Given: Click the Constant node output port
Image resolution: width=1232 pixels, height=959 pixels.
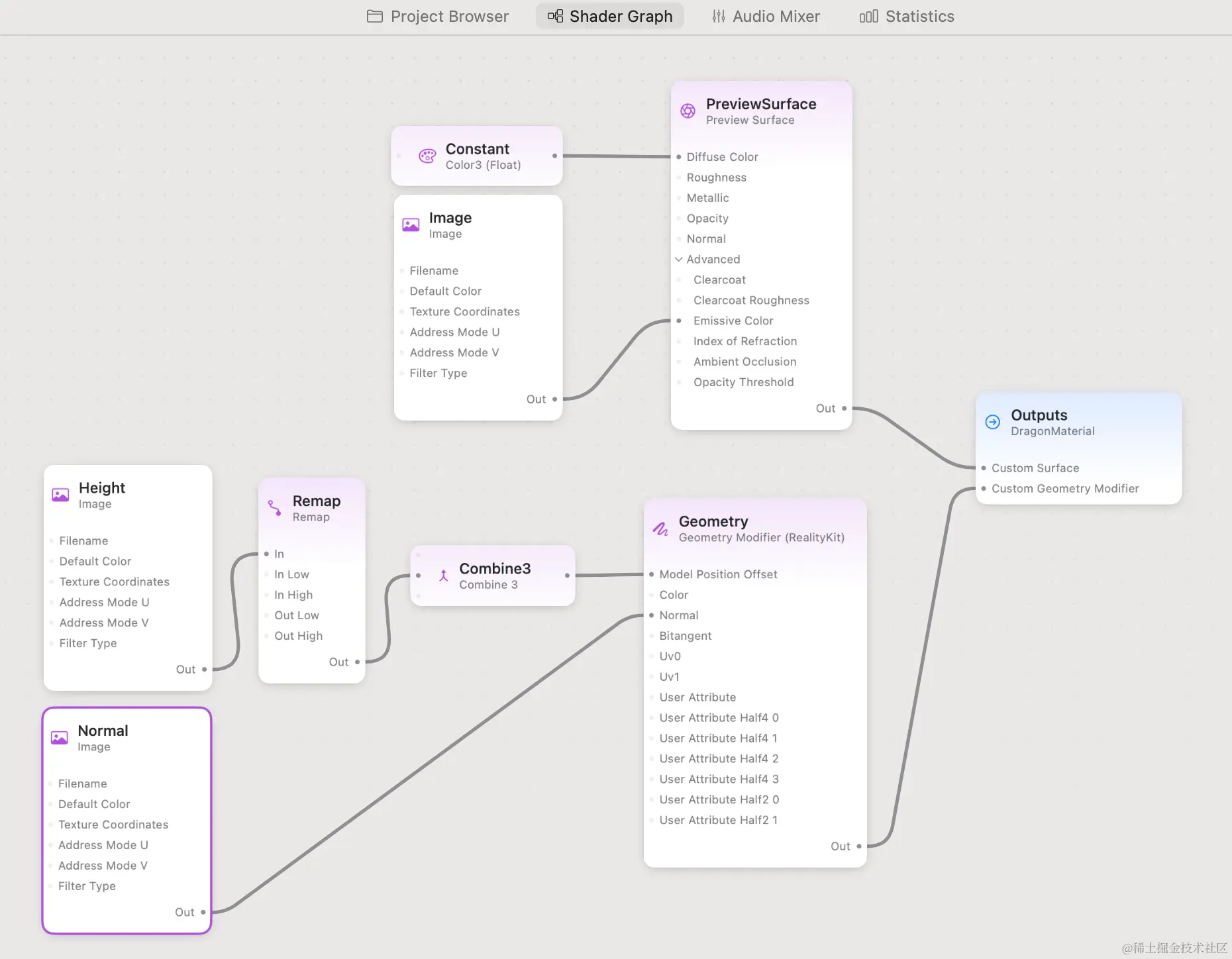Looking at the screenshot, I should (x=554, y=156).
